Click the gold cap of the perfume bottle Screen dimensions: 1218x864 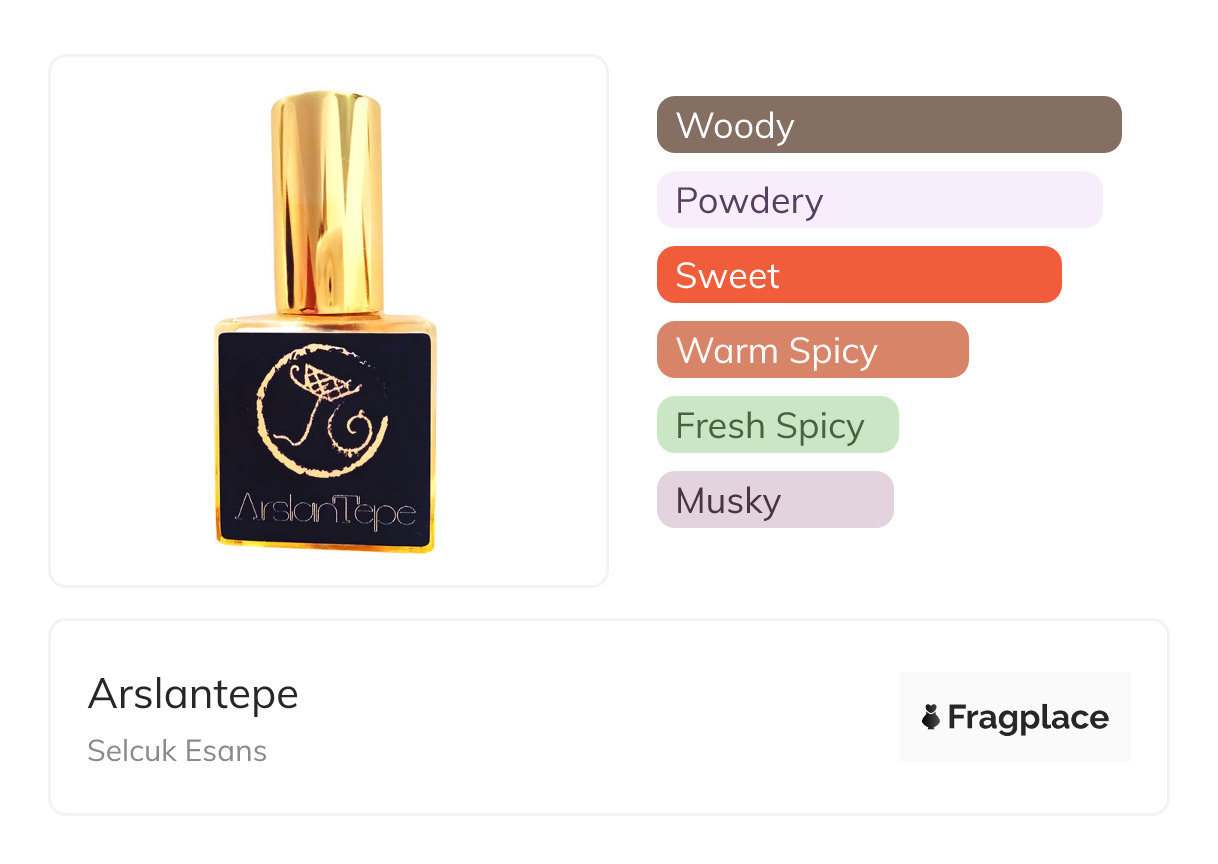[x=327, y=200]
